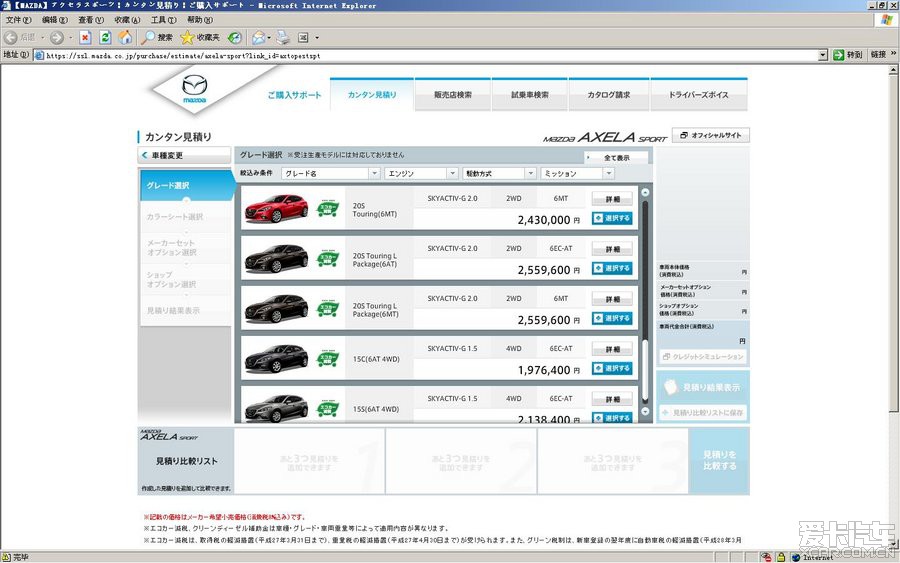Click 詳細 for 20S Touring L Package(6AT)
The height and width of the screenshot is (563, 900).
tap(612, 249)
